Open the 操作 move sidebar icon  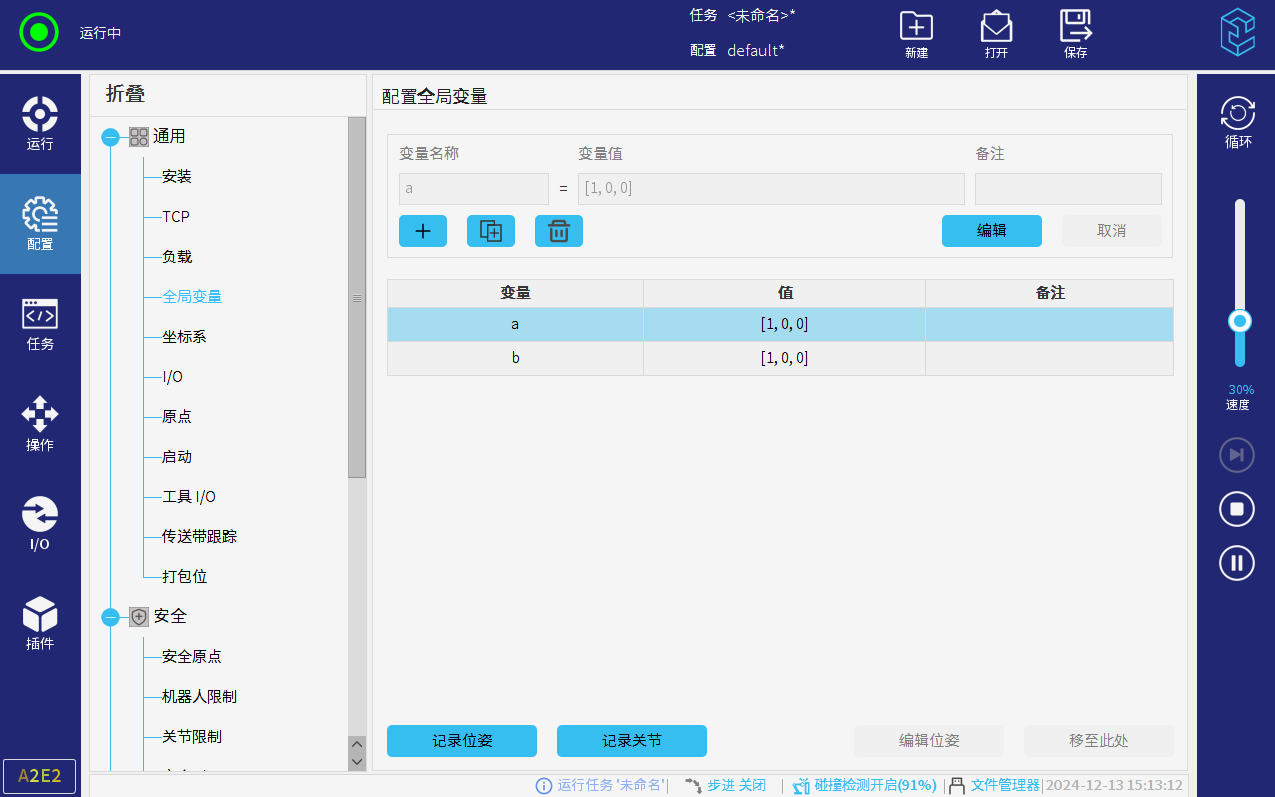click(40, 423)
